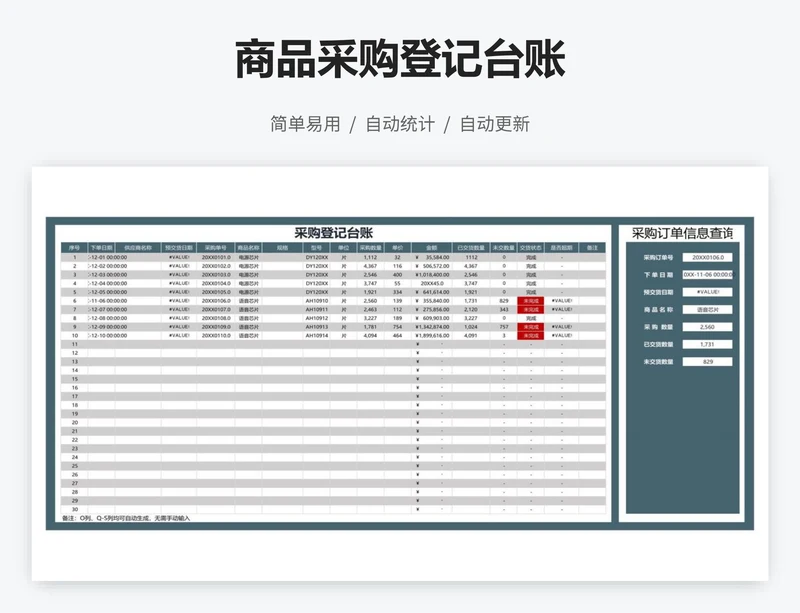Click amount cell 20XX45.0

[x=432, y=284]
